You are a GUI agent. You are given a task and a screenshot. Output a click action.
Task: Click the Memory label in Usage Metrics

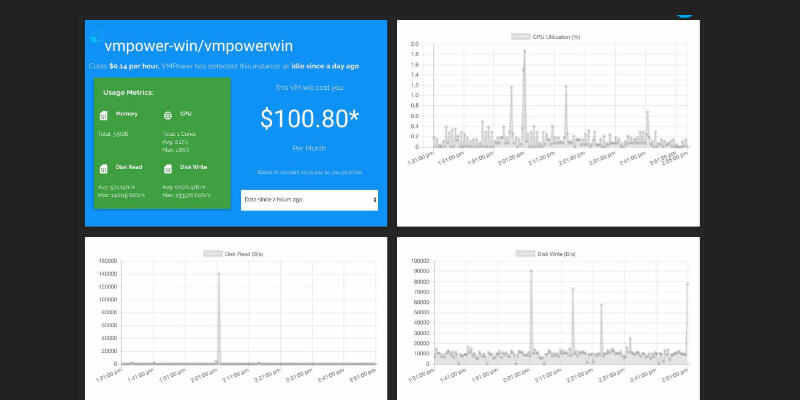pyautogui.click(x=127, y=114)
